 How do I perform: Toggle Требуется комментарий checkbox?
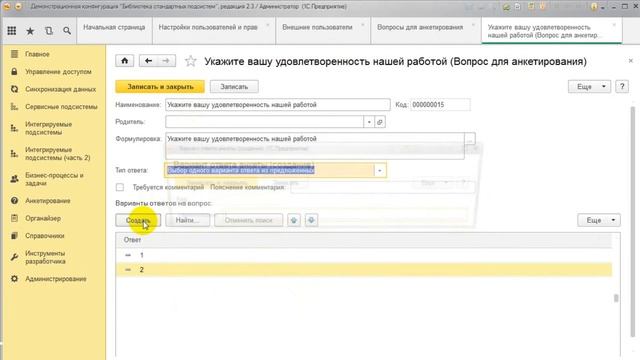click(120, 187)
